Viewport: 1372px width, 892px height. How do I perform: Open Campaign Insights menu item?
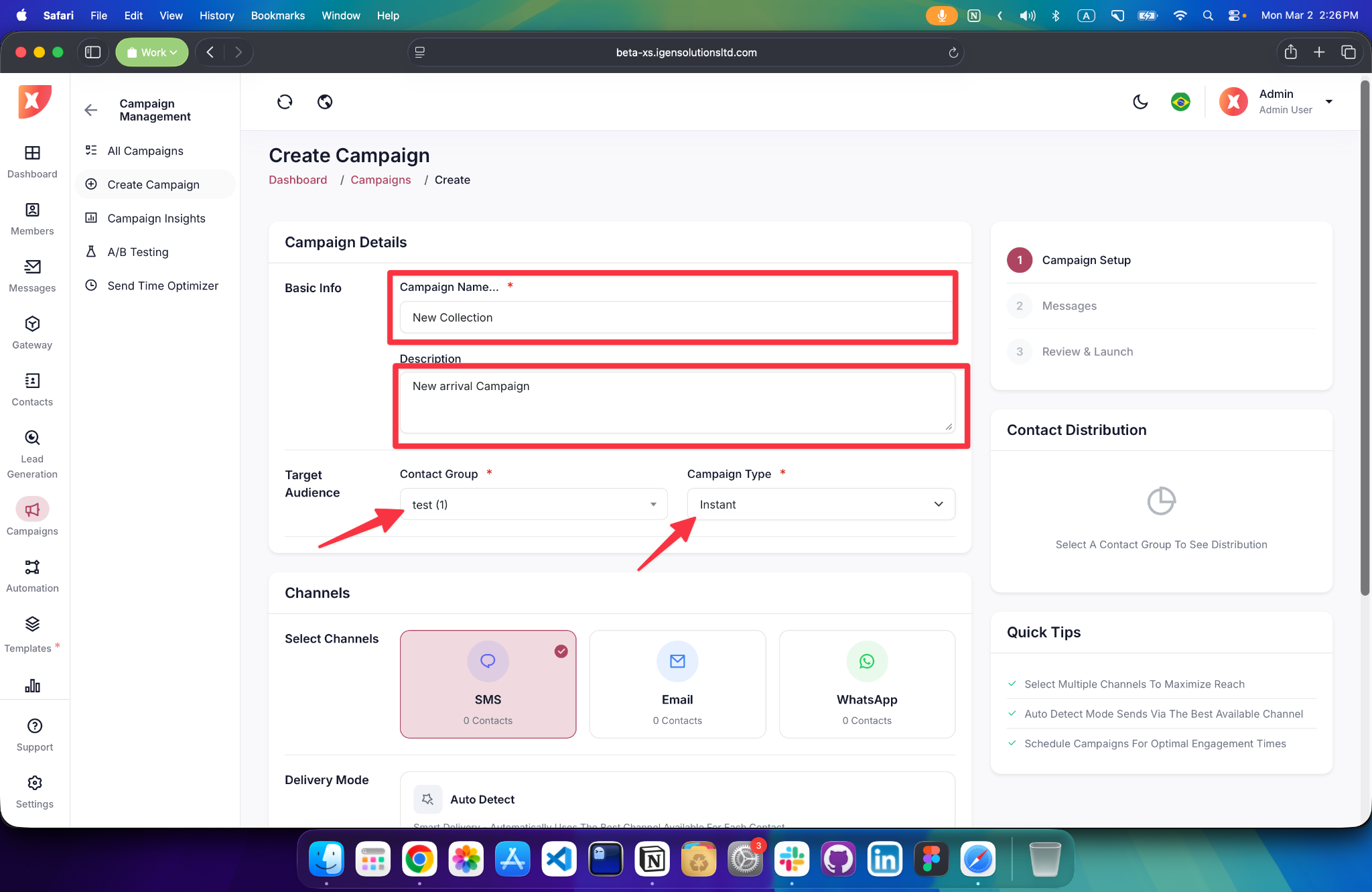(x=156, y=218)
